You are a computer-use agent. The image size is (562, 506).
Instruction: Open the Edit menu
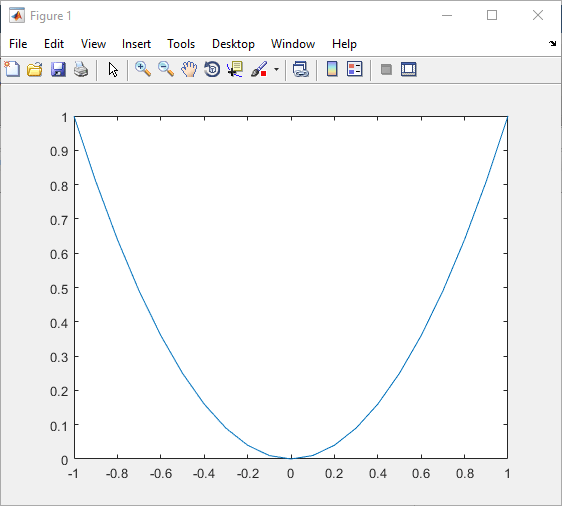[54, 44]
